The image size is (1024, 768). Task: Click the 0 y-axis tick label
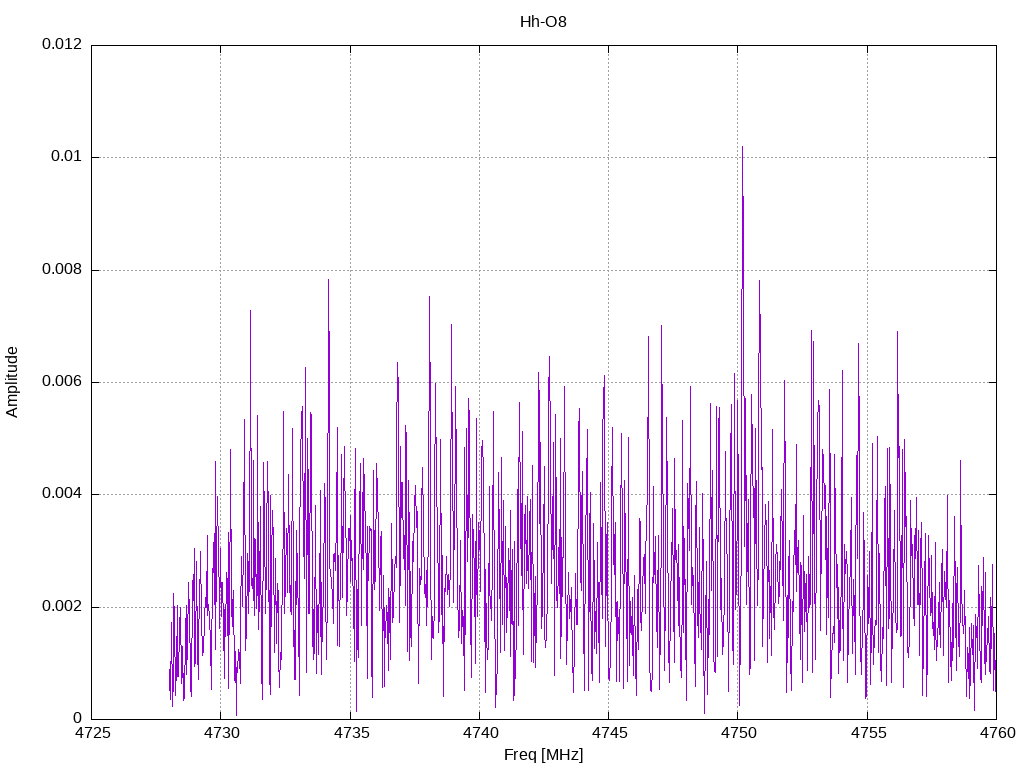(77, 719)
